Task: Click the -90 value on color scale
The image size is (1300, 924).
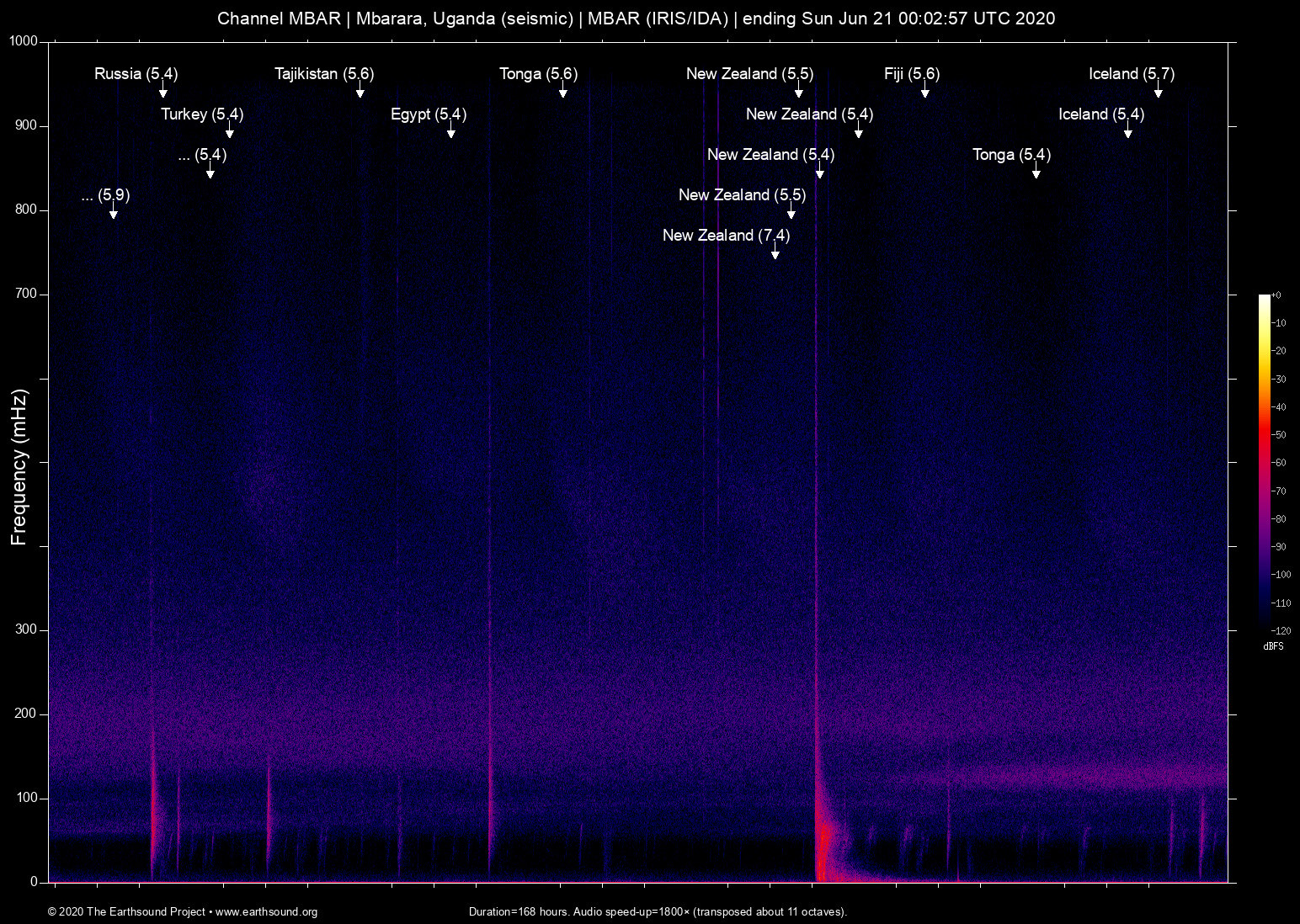Action: tap(1279, 547)
